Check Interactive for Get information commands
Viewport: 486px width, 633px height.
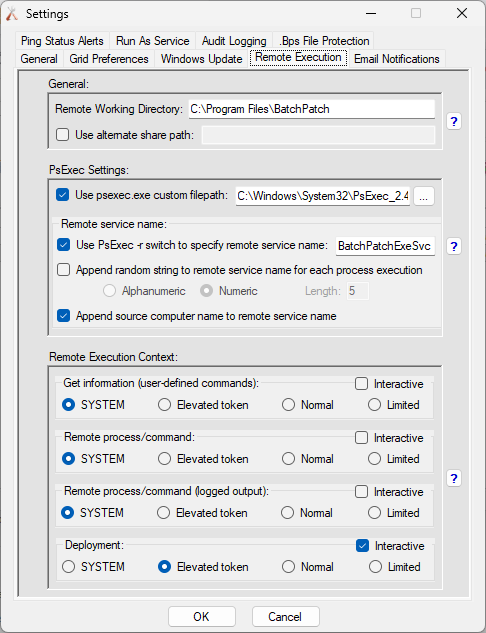coord(361,384)
